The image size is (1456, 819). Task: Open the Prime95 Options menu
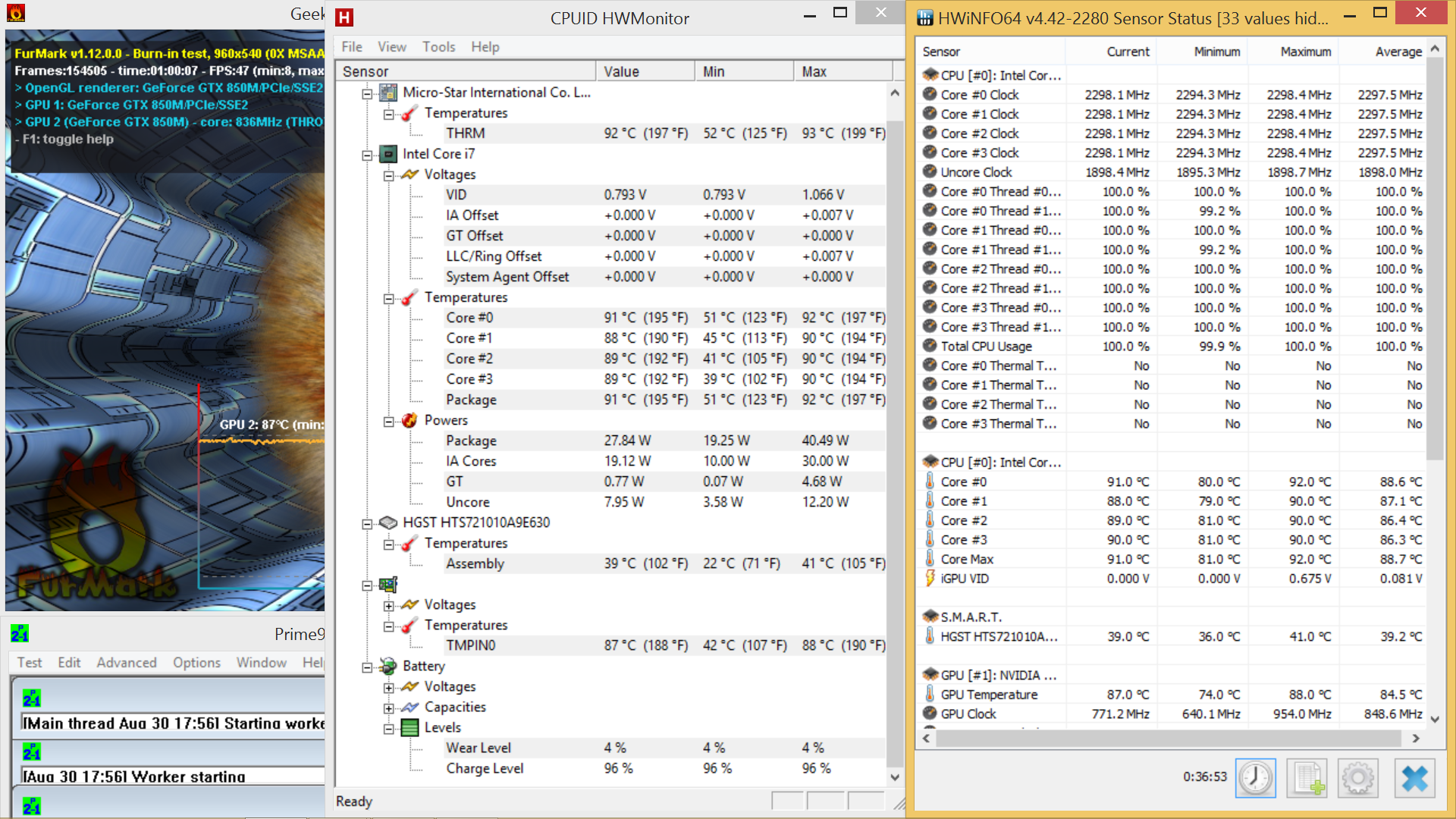click(196, 662)
